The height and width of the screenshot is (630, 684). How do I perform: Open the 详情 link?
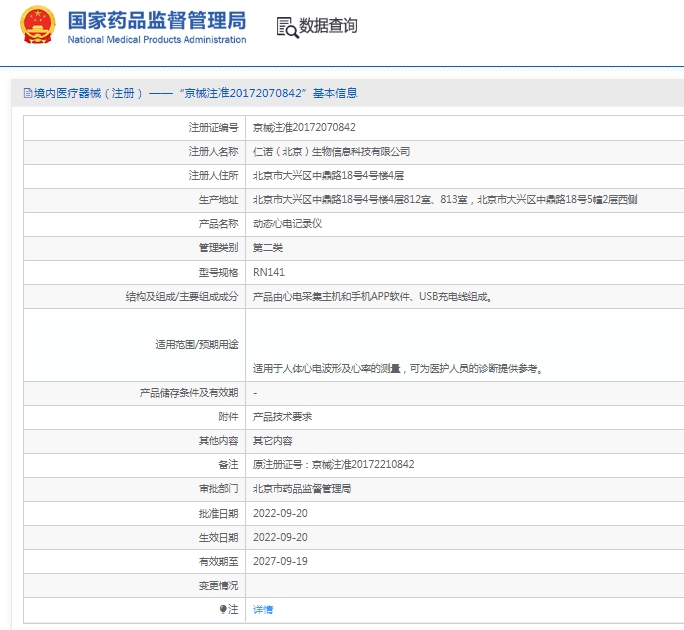pyautogui.click(x=263, y=609)
